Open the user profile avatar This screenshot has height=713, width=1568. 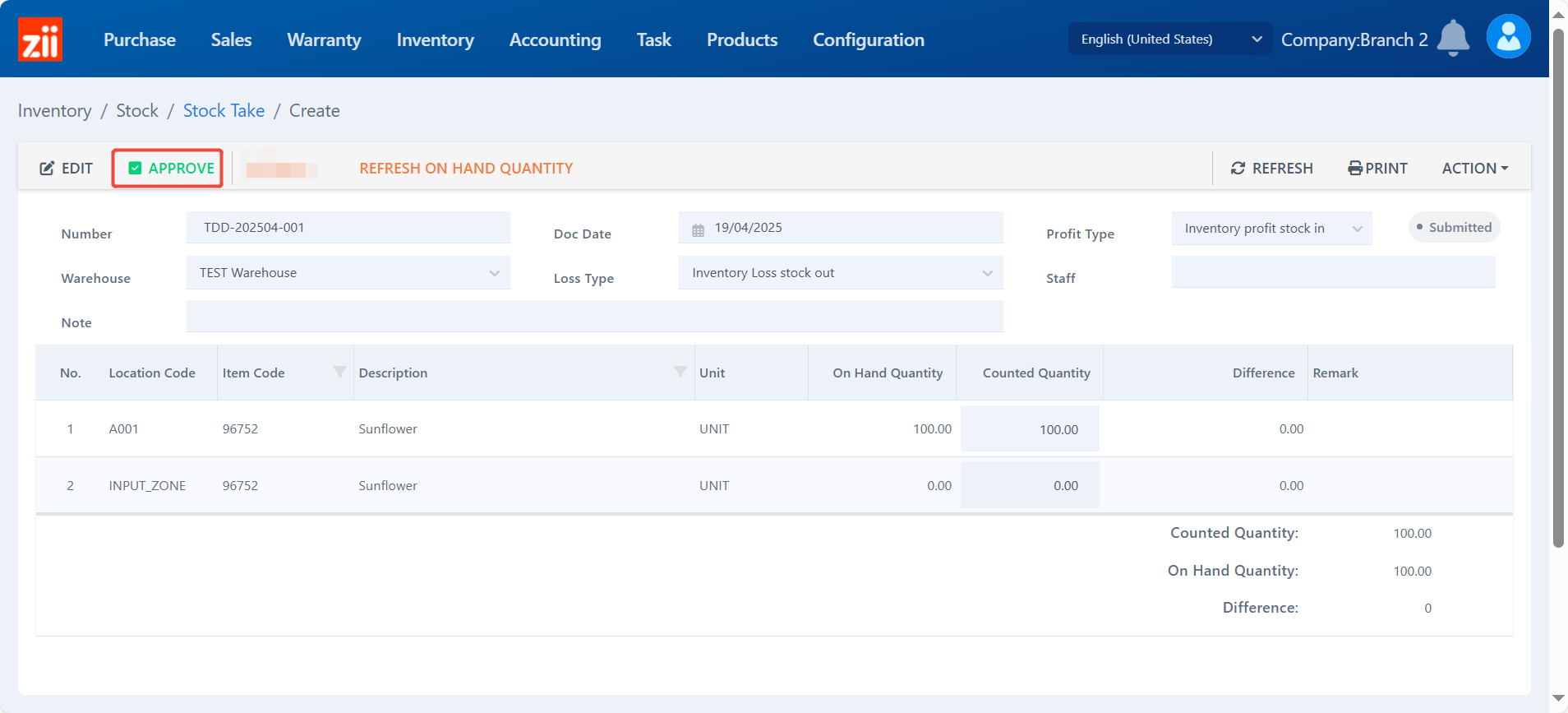(1508, 36)
